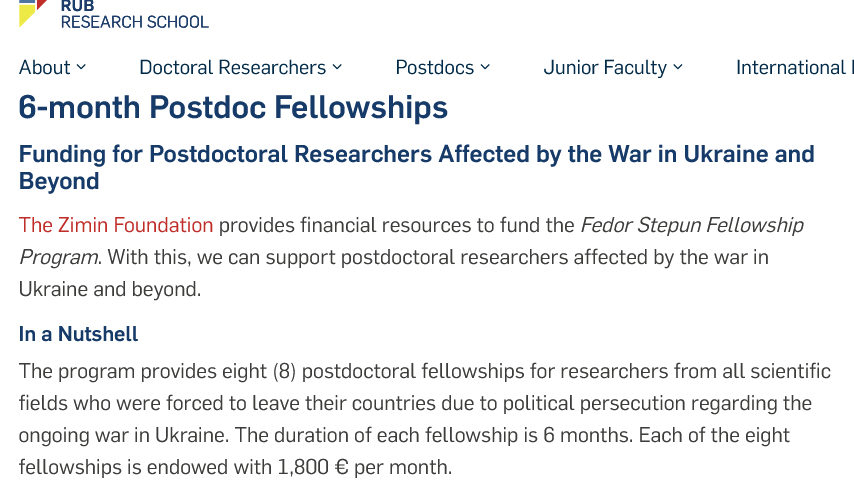
Task: Click the 'Ukraine and beyond.' intro paragraph ending
Action: [x=110, y=290]
